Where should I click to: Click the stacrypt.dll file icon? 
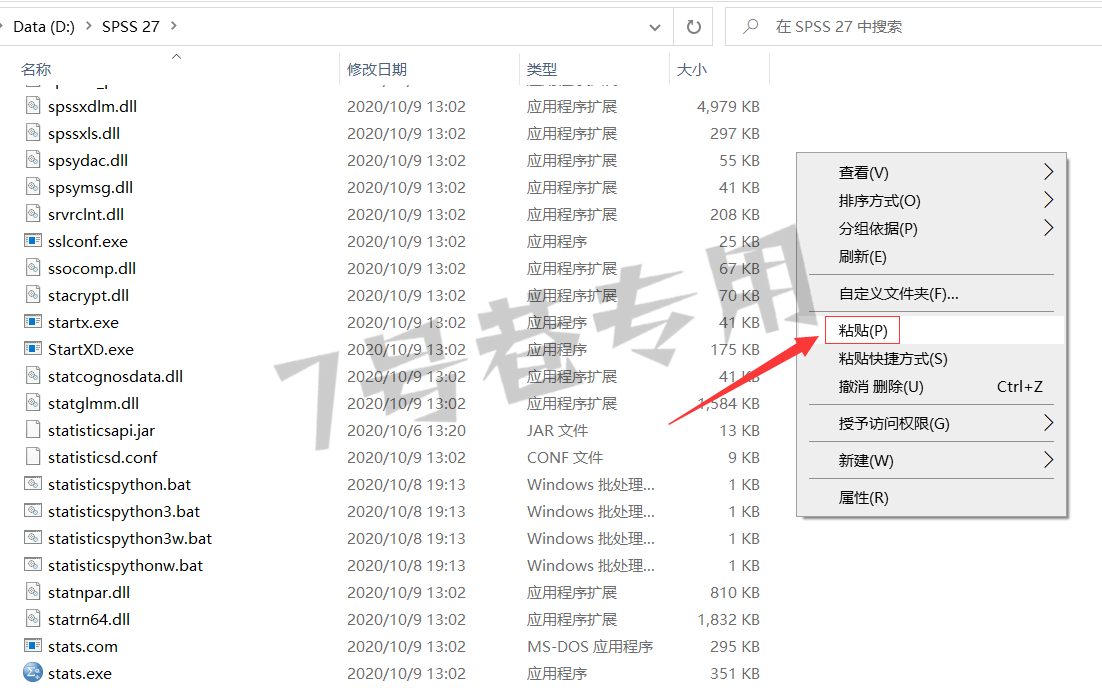click(x=33, y=295)
